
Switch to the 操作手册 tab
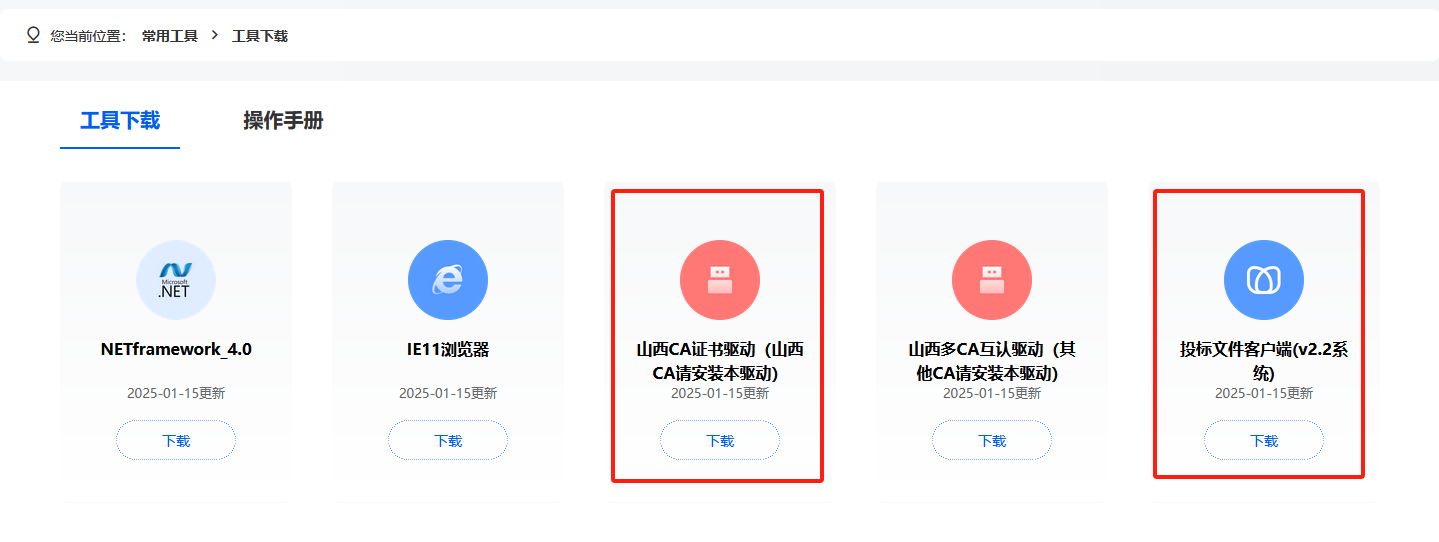284,121
